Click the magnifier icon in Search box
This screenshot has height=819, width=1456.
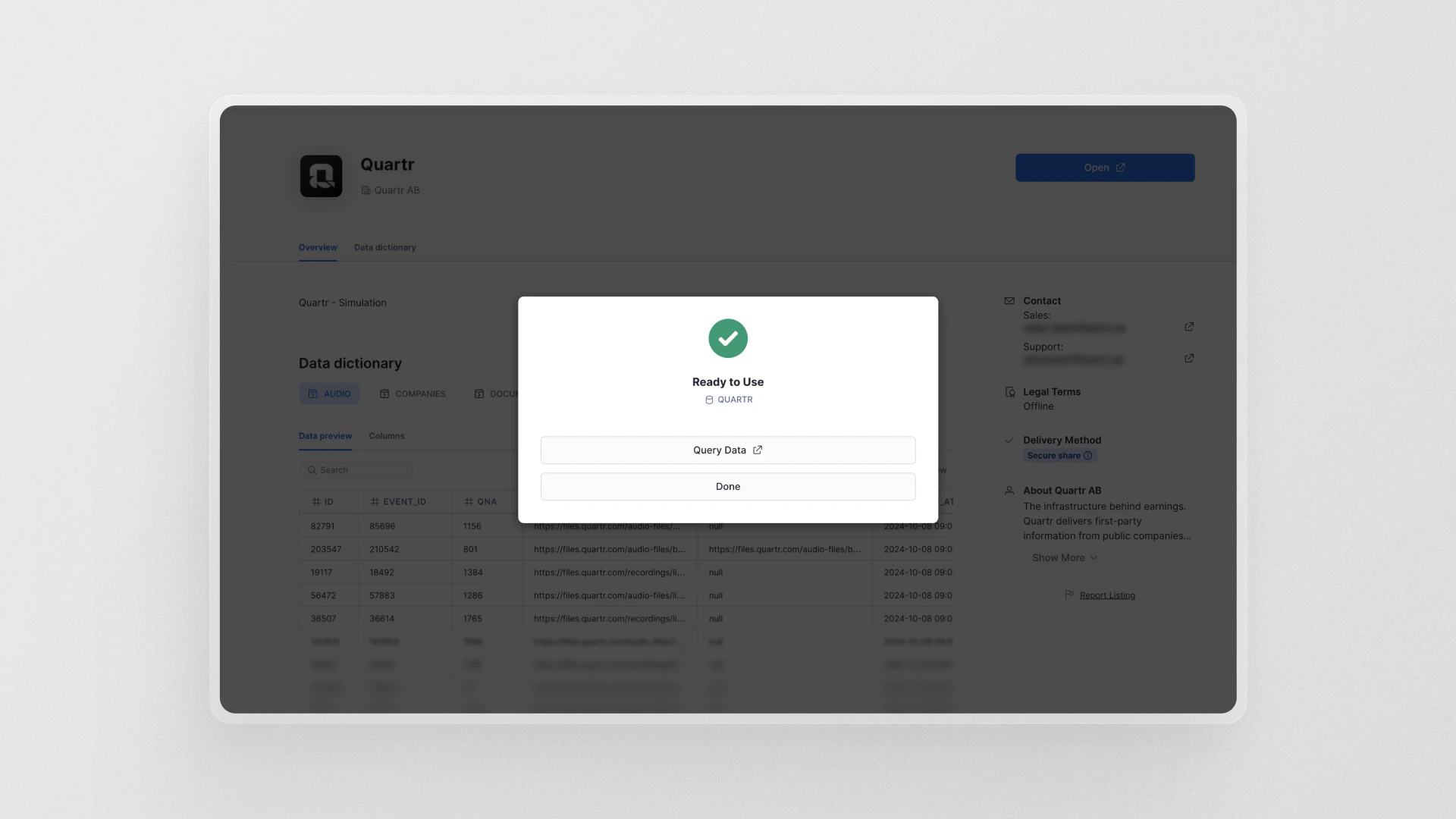click(312, 470)
